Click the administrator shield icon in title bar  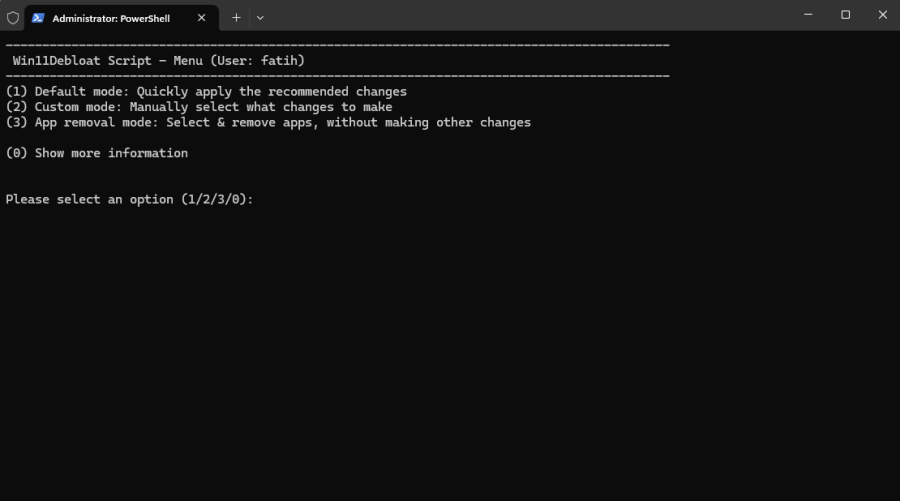(12, 17)
